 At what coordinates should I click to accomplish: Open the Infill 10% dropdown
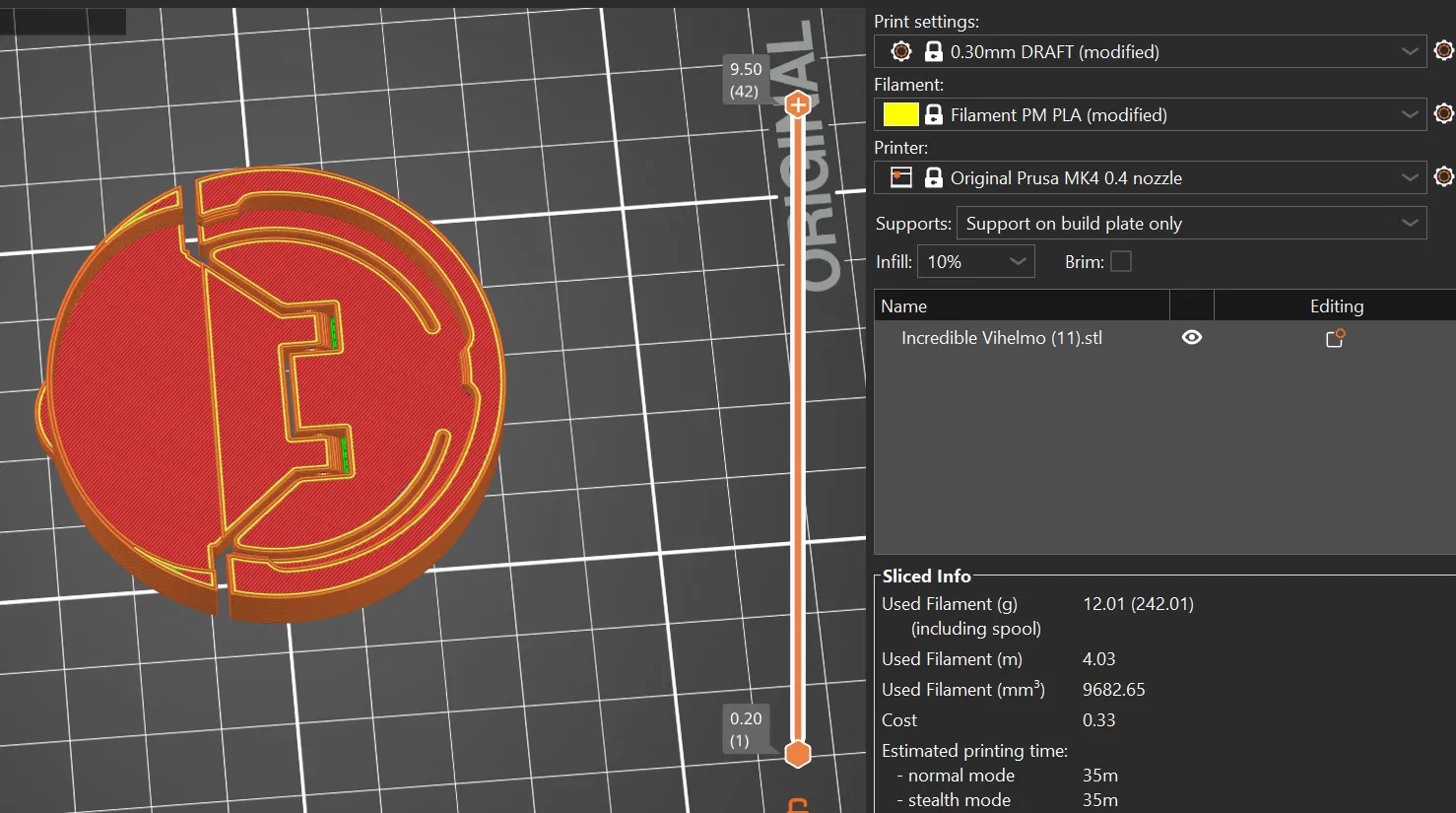pos(975,261)
